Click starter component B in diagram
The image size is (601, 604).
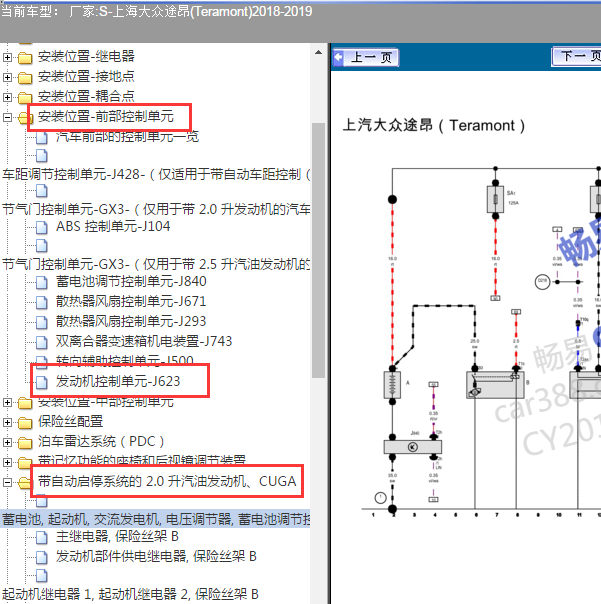click(x=495, y=384)
